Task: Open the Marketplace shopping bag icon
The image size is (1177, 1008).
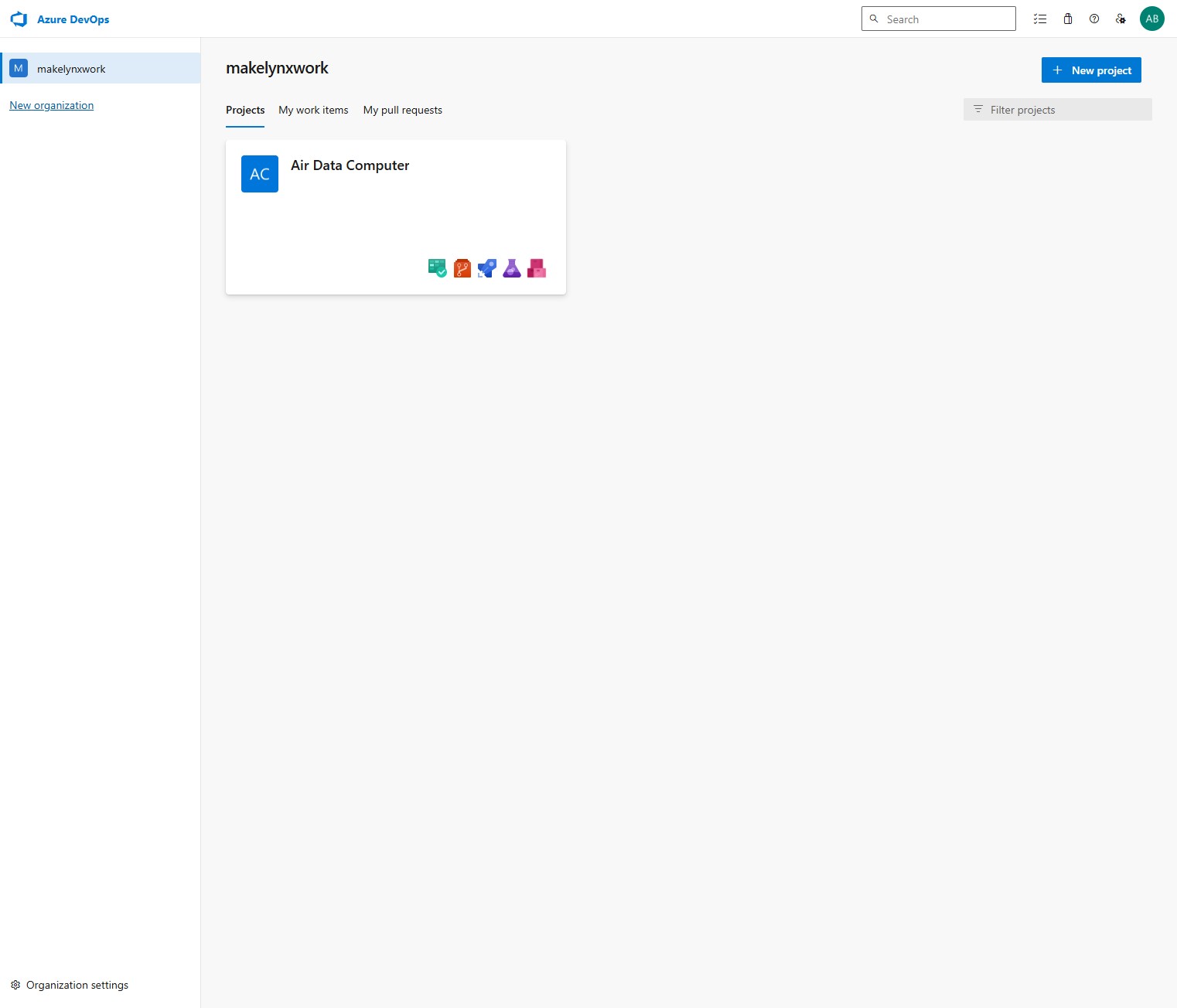Action: pyautogui.click(x=1068, y=19)
